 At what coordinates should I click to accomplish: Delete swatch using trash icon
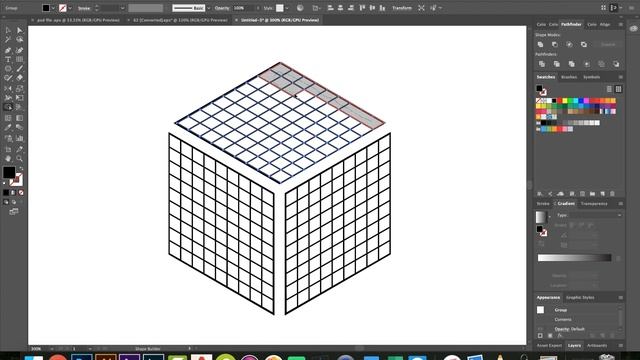pyautogui.click(x=612, y=194)
